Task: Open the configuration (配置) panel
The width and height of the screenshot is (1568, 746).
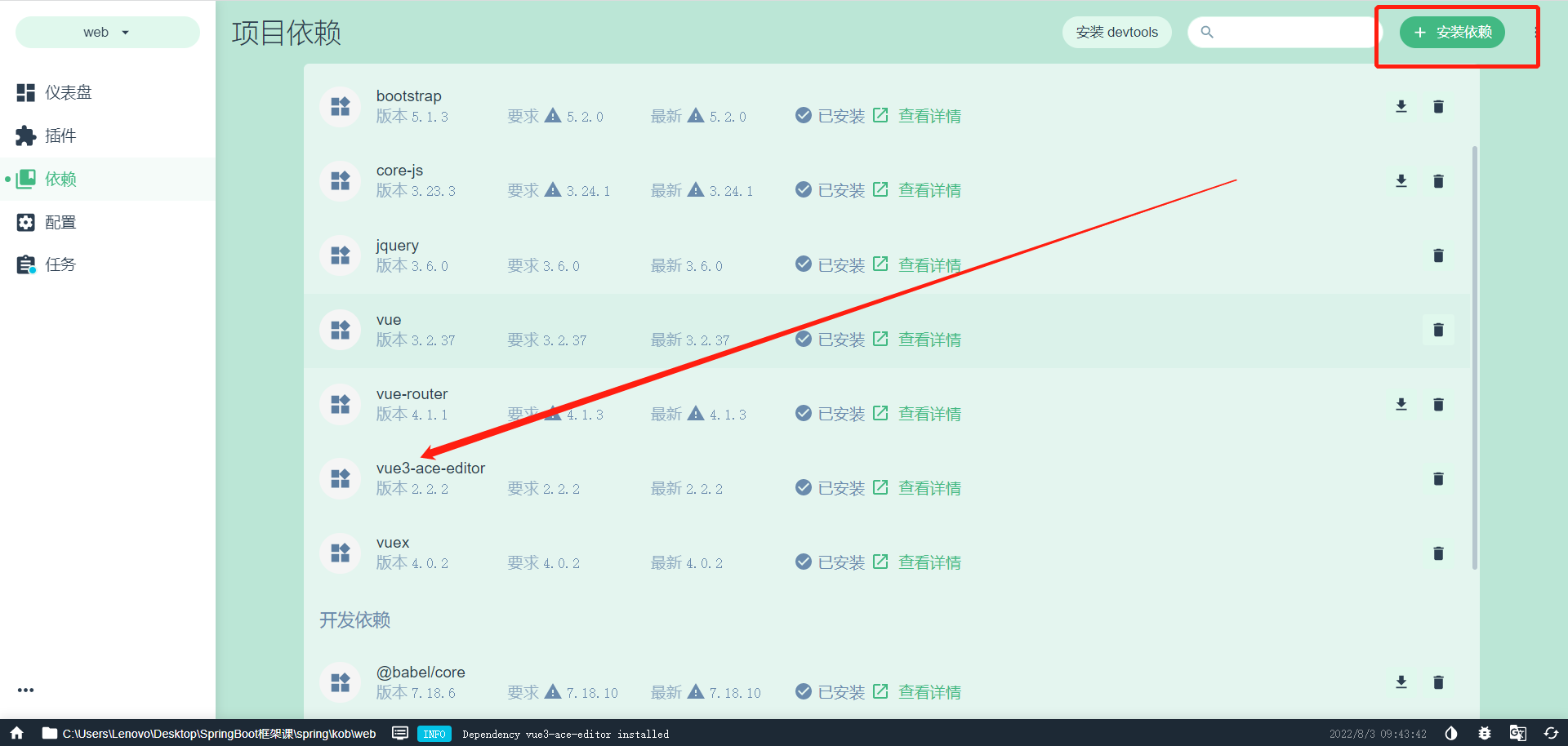Action: click(x=61, y=221)
